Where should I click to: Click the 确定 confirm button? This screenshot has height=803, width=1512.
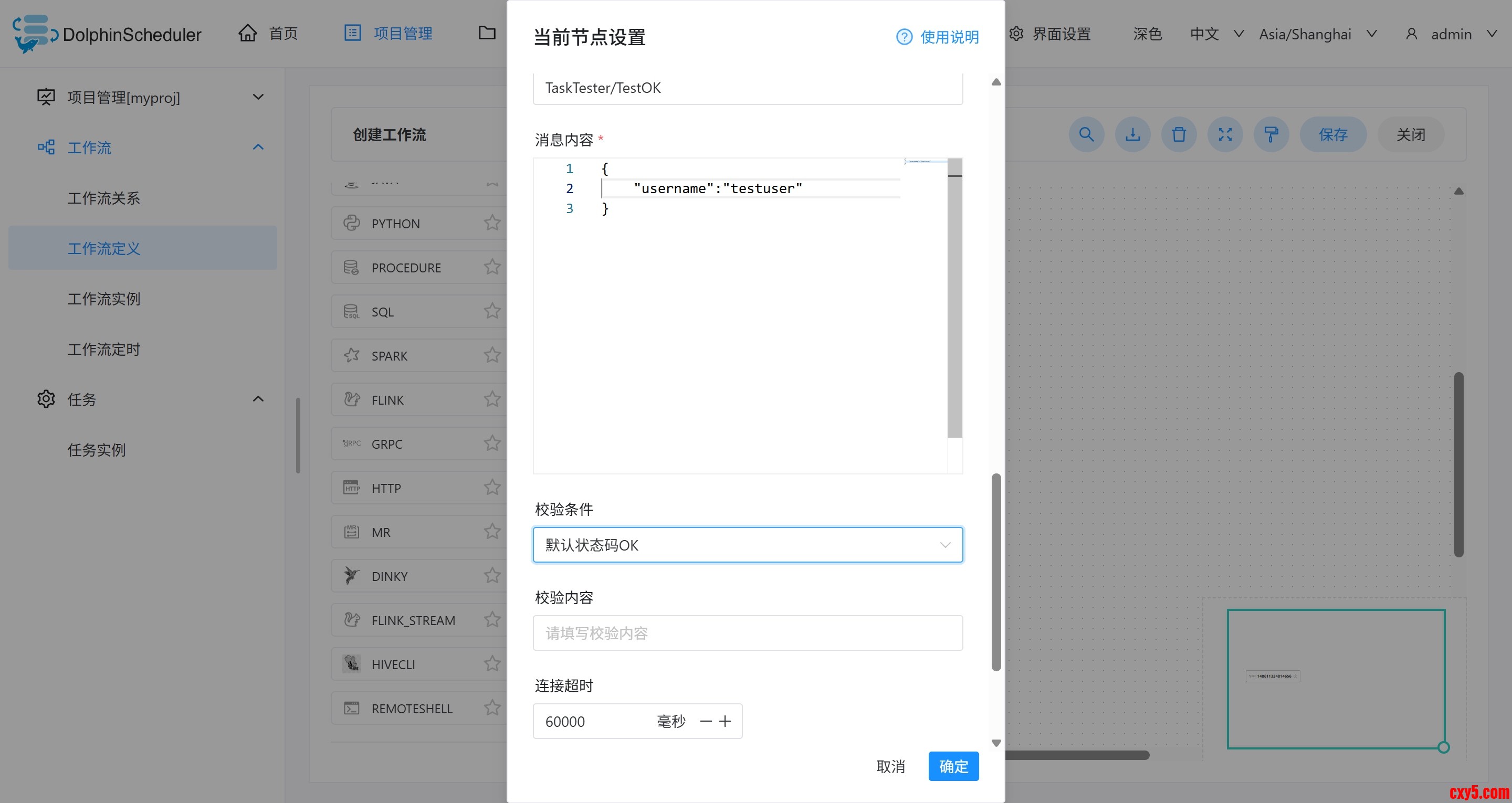click(953, 766)
